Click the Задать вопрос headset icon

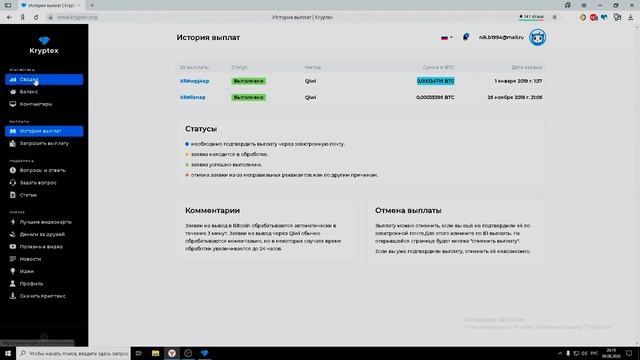point(13,182)
